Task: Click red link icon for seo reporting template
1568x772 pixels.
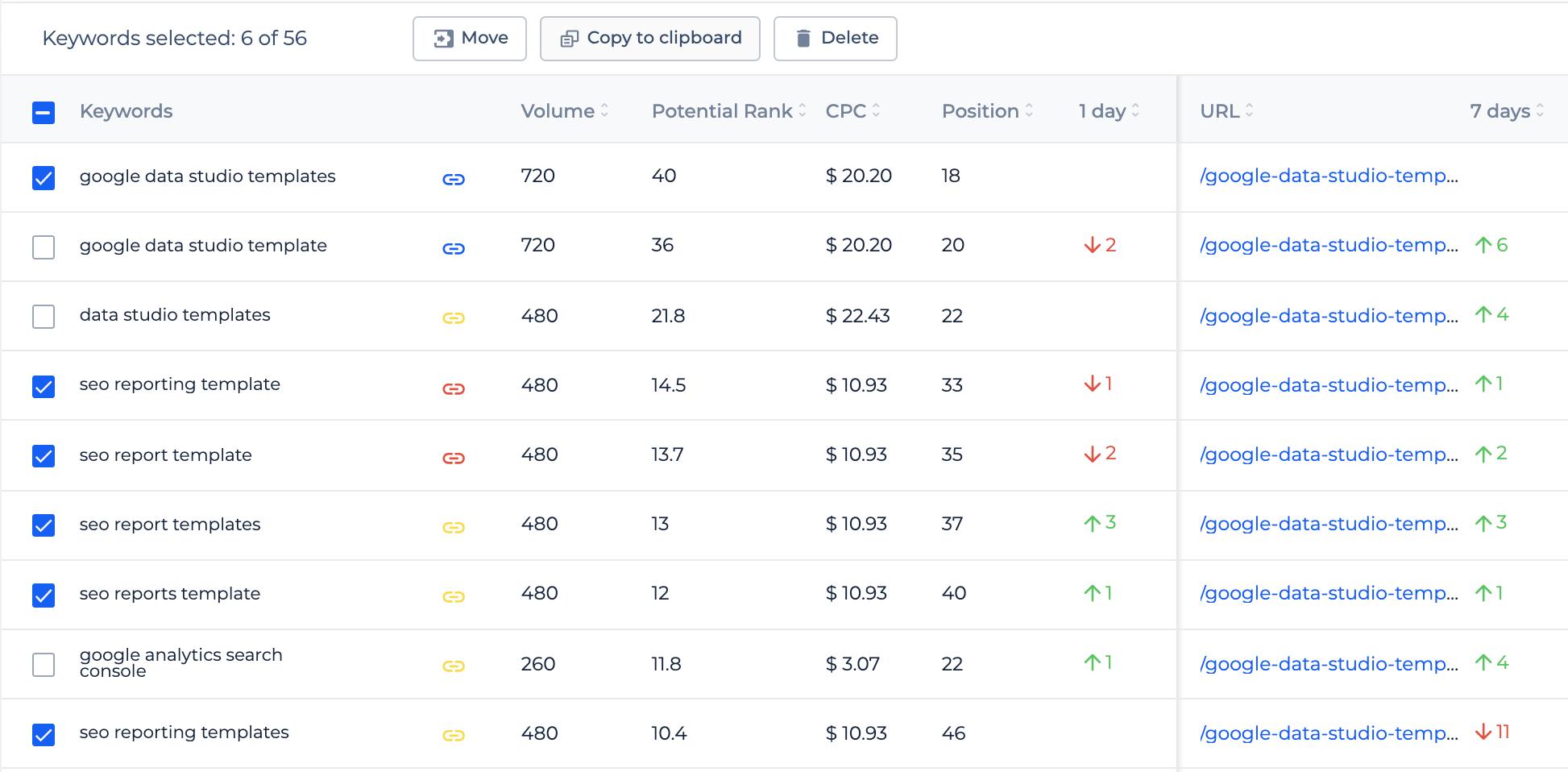Action: [x=454, y=388]
